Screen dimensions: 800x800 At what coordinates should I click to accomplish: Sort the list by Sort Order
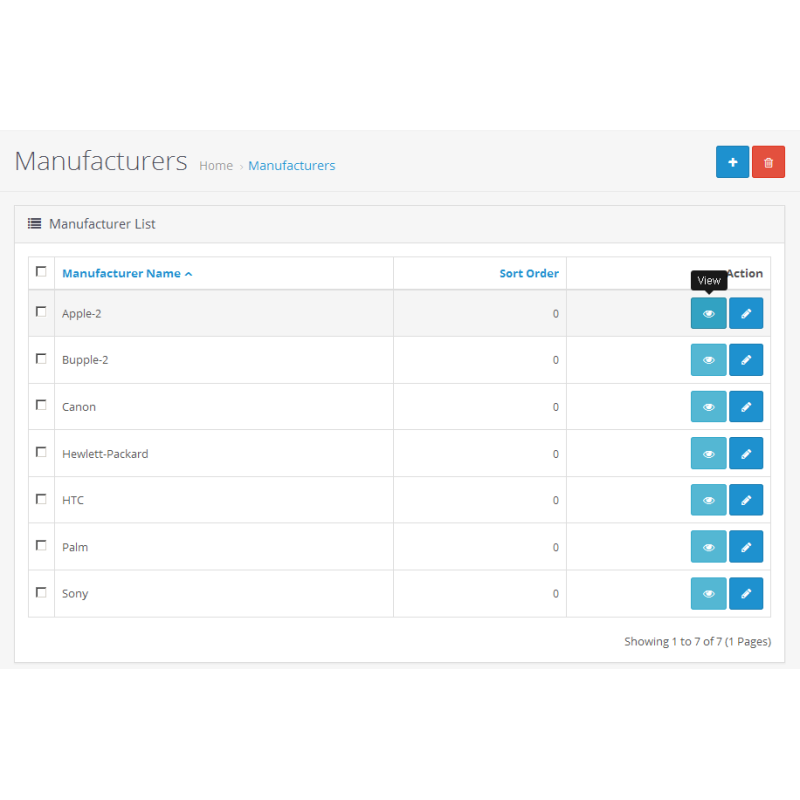529,273
